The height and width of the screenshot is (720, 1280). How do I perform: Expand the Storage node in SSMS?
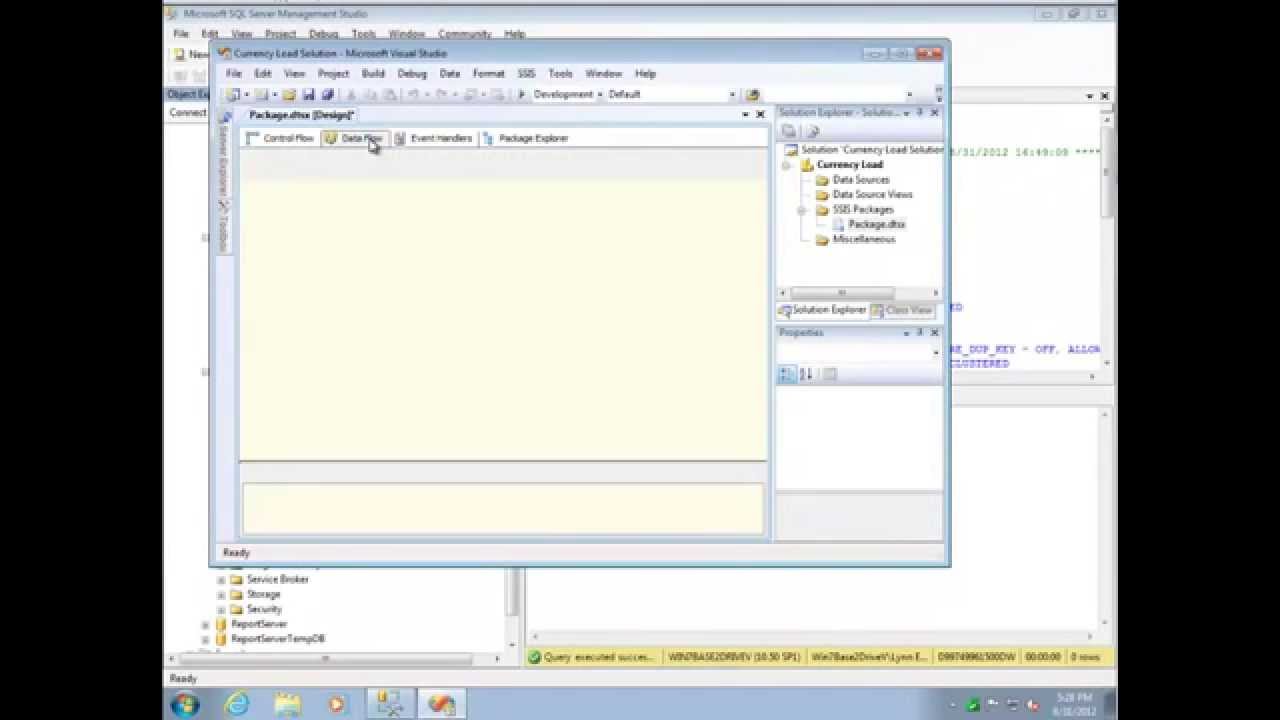pos(221,595)
